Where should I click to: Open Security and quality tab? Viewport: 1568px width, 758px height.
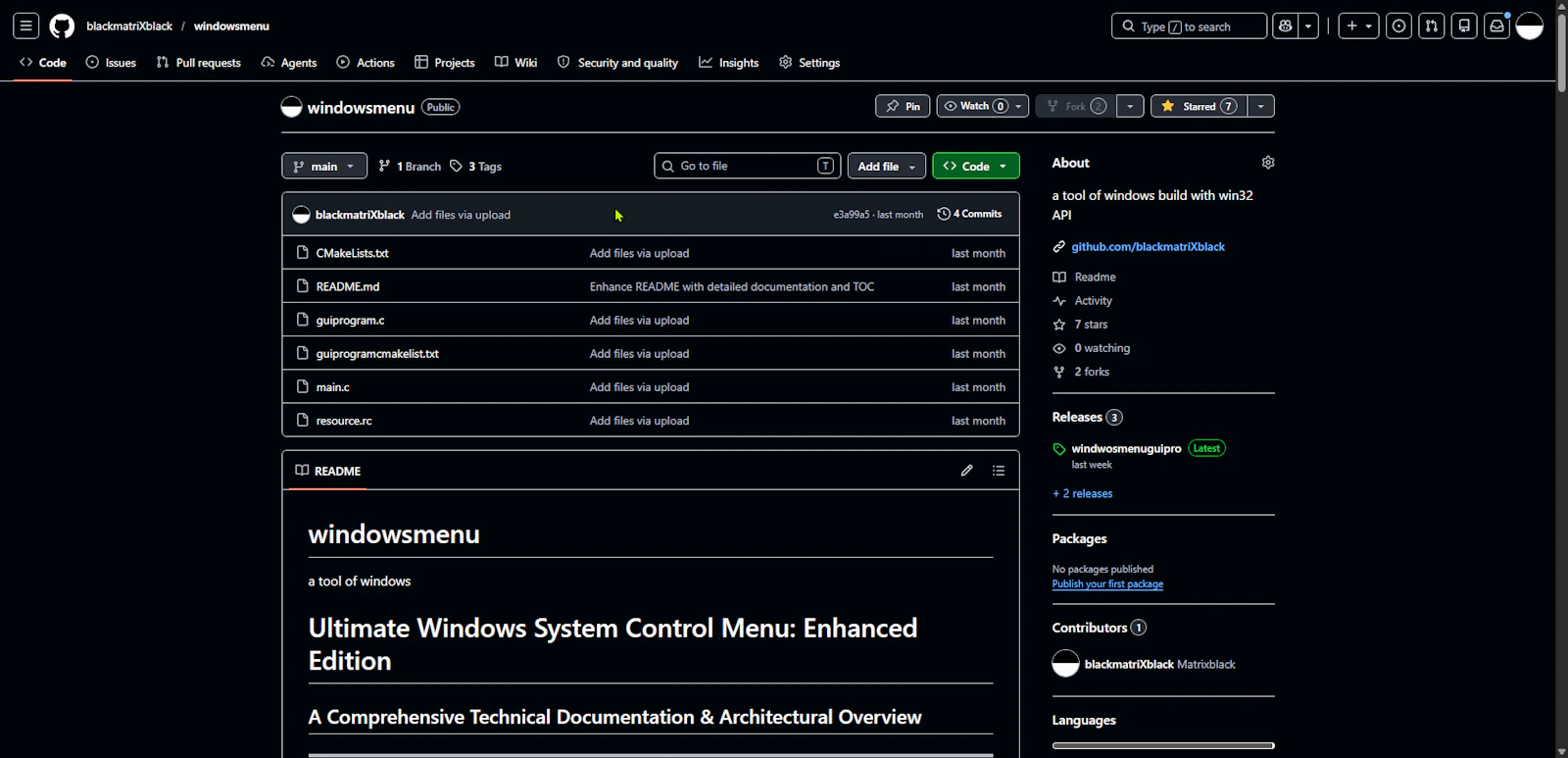617,63
